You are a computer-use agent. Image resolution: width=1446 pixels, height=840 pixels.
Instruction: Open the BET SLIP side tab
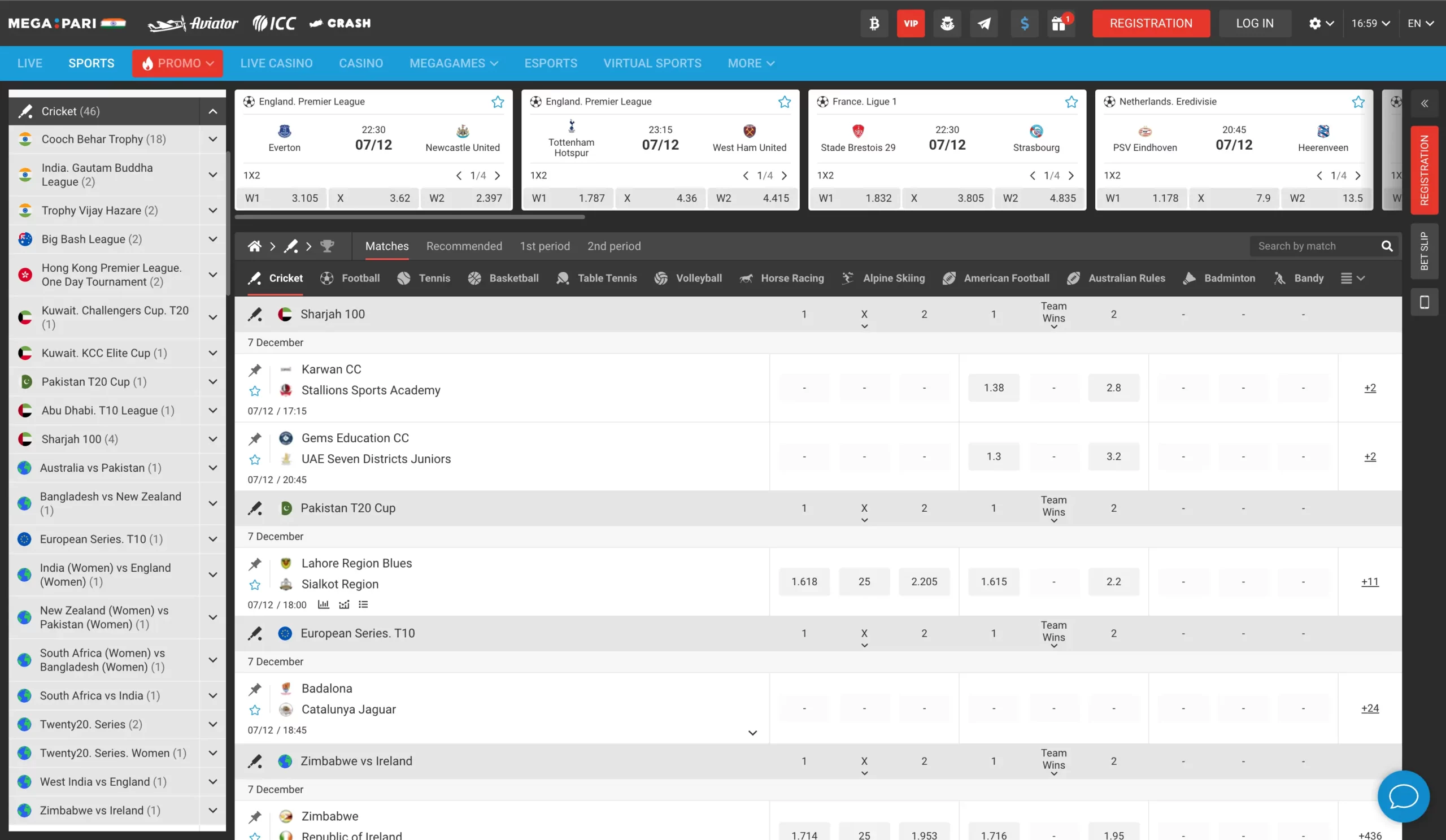tap(1424, 251)
